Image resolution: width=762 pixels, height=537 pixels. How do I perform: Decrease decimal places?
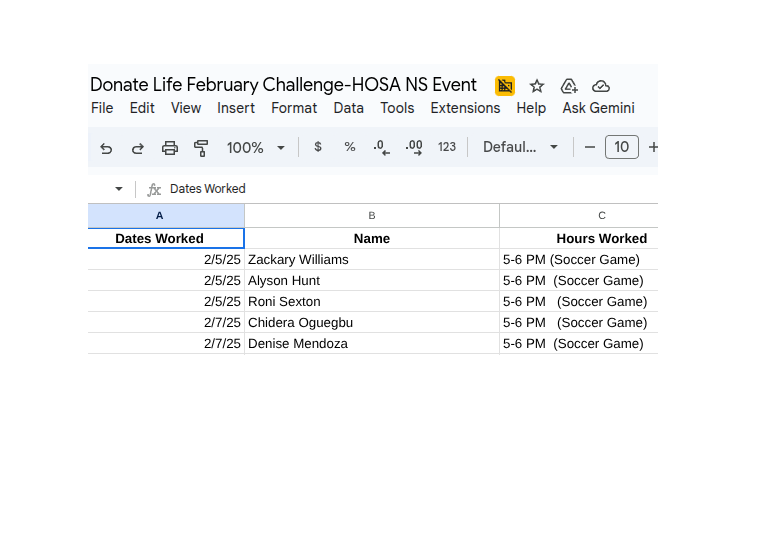click(x=381, y=147)
